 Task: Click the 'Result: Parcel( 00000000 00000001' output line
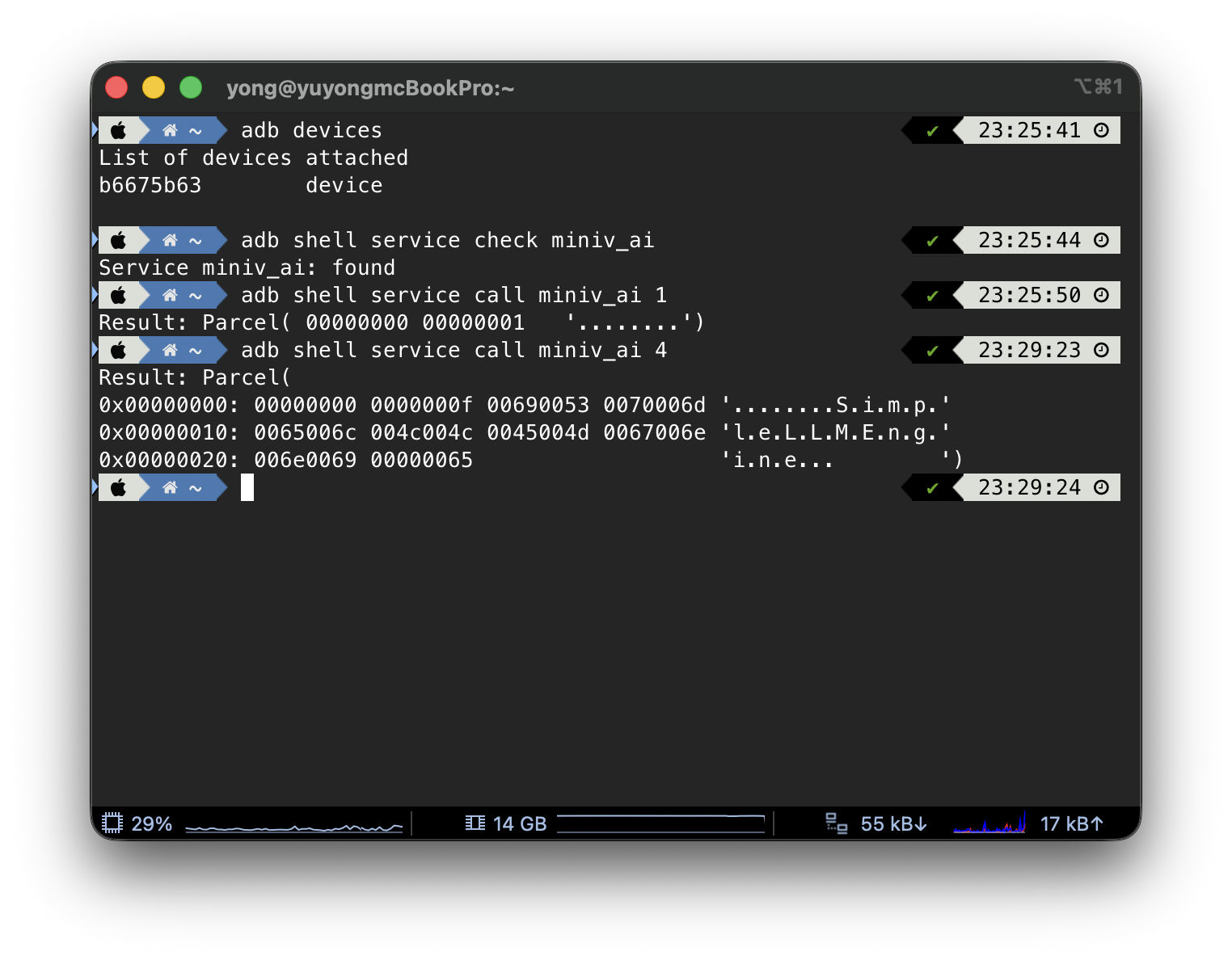point(402,322)
